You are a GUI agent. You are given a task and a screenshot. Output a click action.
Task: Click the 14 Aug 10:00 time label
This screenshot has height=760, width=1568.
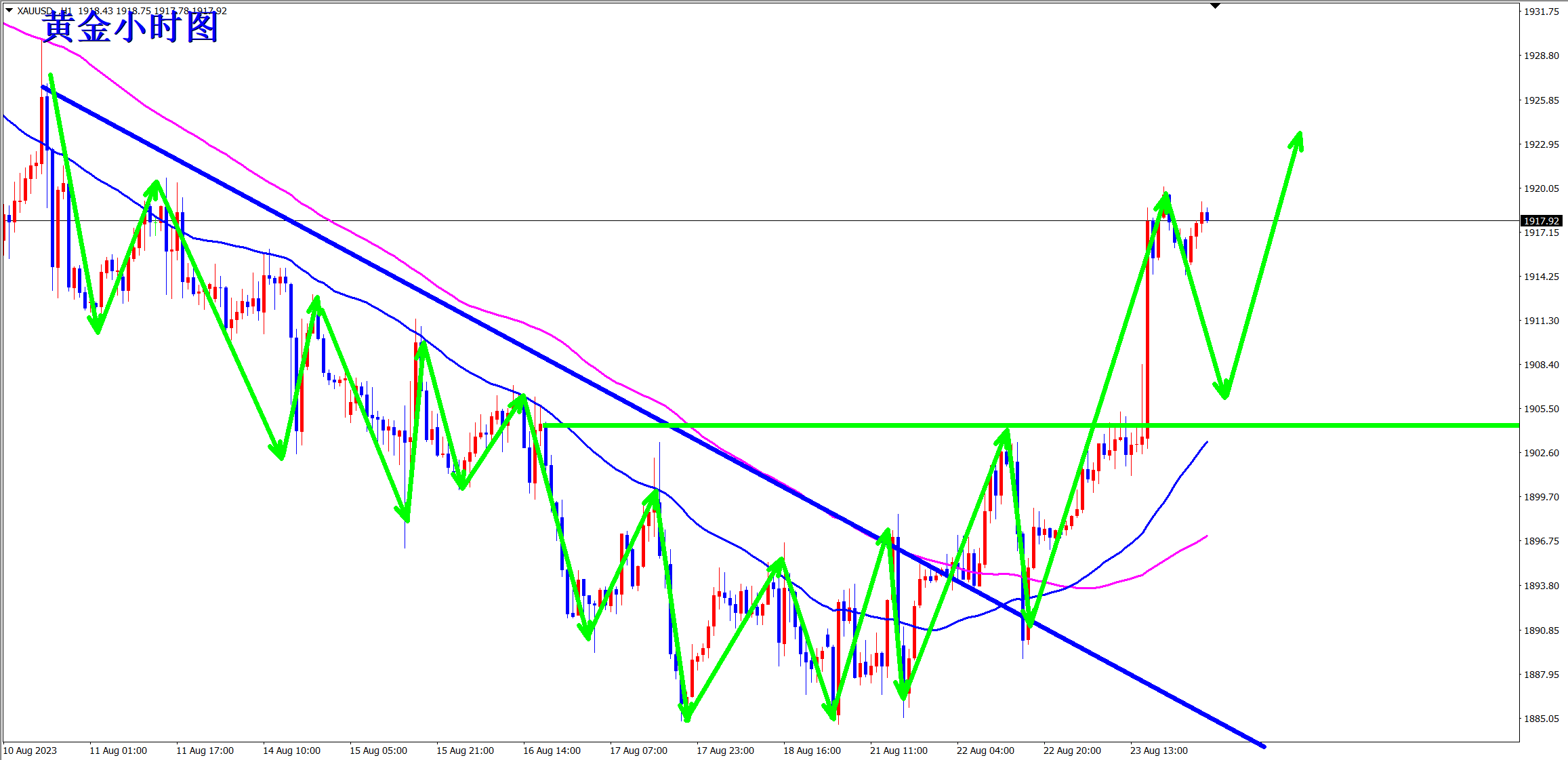[x=291, y=751]
